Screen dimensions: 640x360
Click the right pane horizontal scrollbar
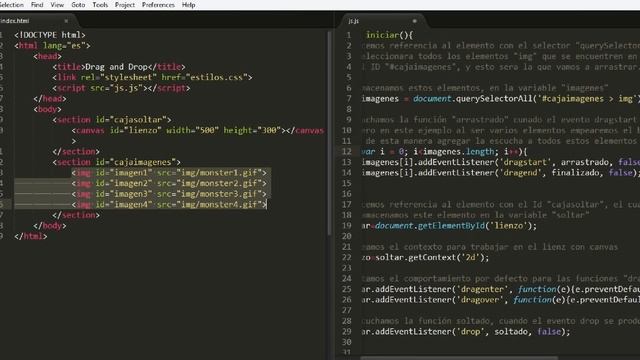click(x=459, y=358)
